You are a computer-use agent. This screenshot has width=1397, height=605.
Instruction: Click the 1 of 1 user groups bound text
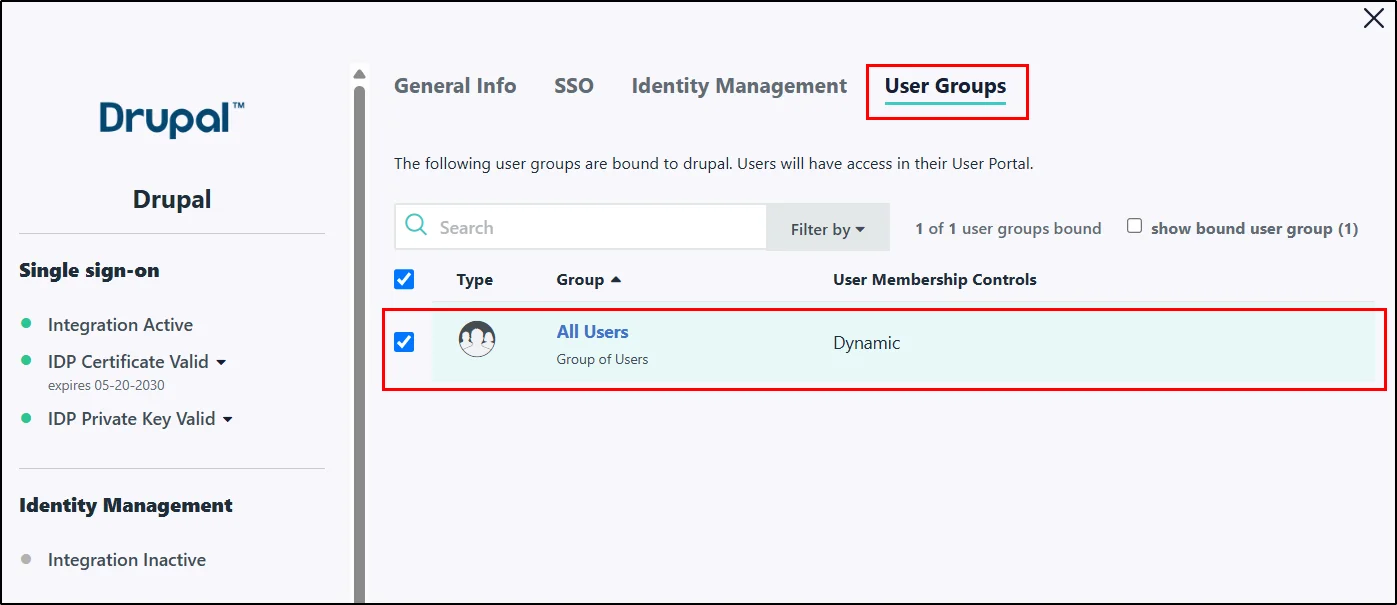point(1008,228)
